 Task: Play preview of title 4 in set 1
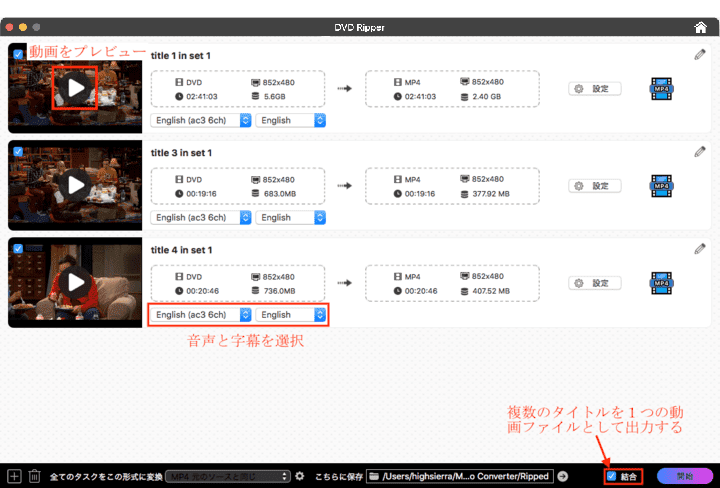click(75, 282)
